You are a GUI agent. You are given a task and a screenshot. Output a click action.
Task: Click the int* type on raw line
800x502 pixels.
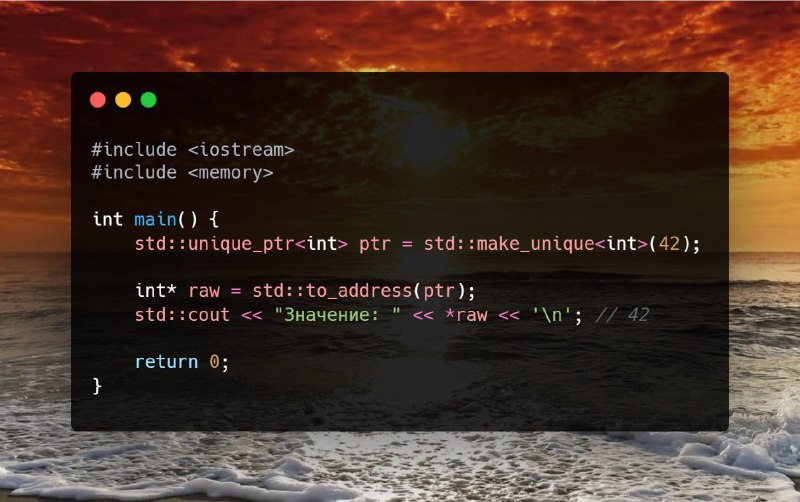[x=156, y=291]
